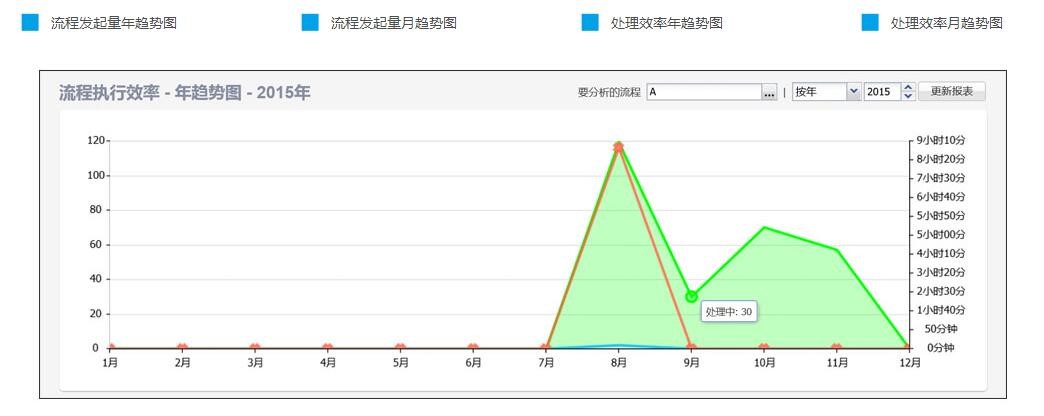Screen dimensions: 1044x416
Task: Click the red marker at 2月
Action: click(182, 348)
